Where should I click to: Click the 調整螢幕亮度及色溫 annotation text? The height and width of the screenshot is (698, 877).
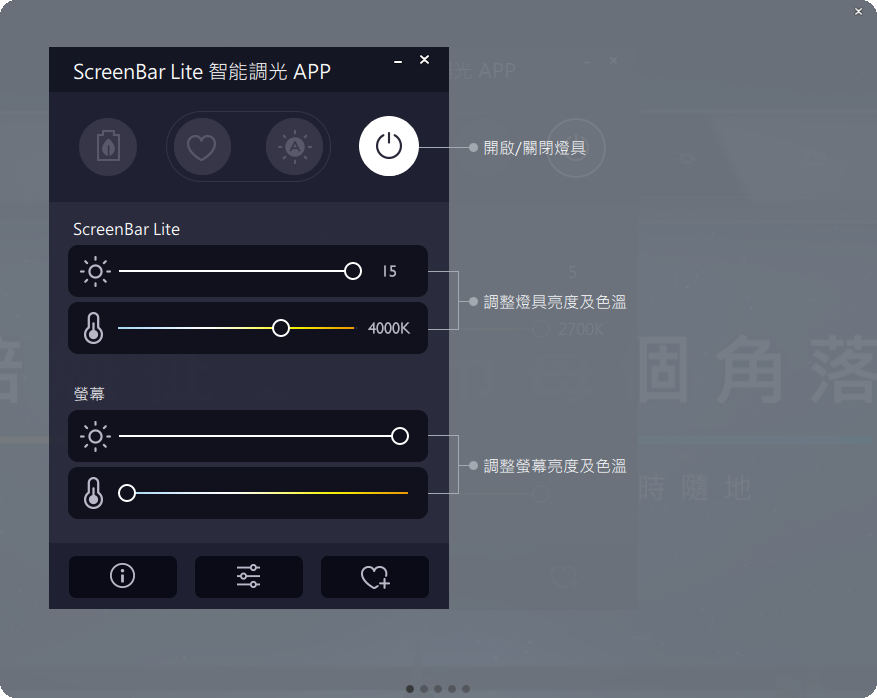pyautogui.click(x=555, y=466)
